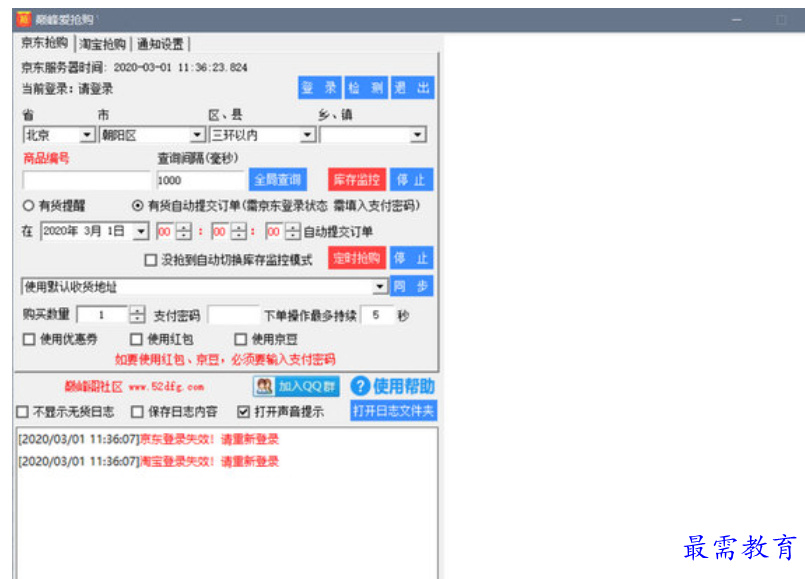Switch to the 淘宝抢购 tab
This screenshot has width=805, height=579.
pyautogui.click(x=103, y=44)
